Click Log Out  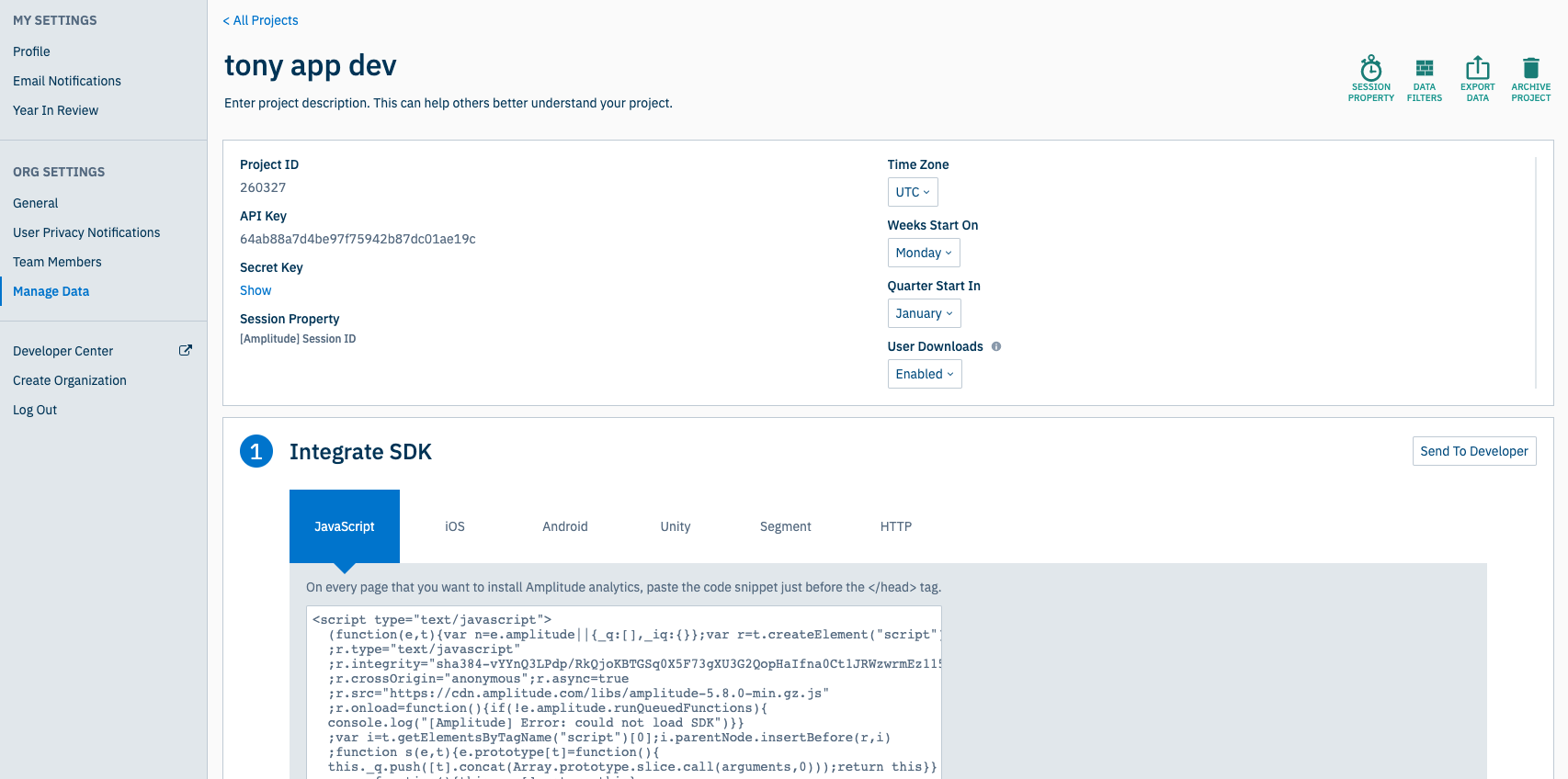(x=35, y=410)
